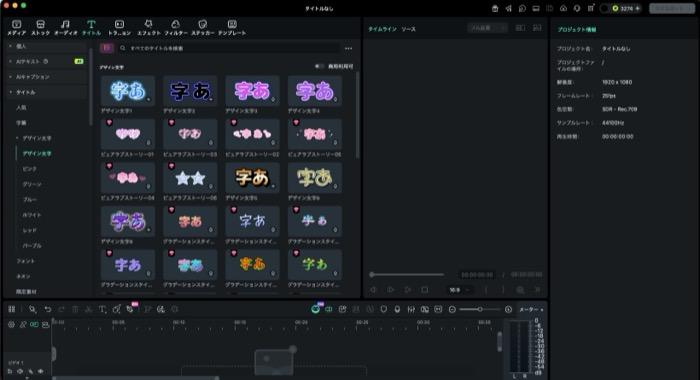
Task: Adjust the timeline zoom slider
Action: (x=480, y=309)
